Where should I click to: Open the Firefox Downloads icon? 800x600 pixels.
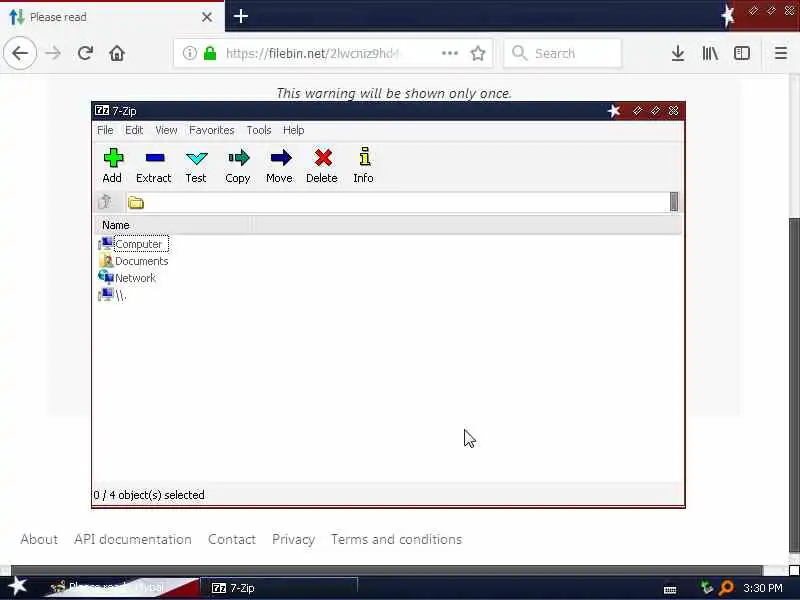click(x=678, y=53)
